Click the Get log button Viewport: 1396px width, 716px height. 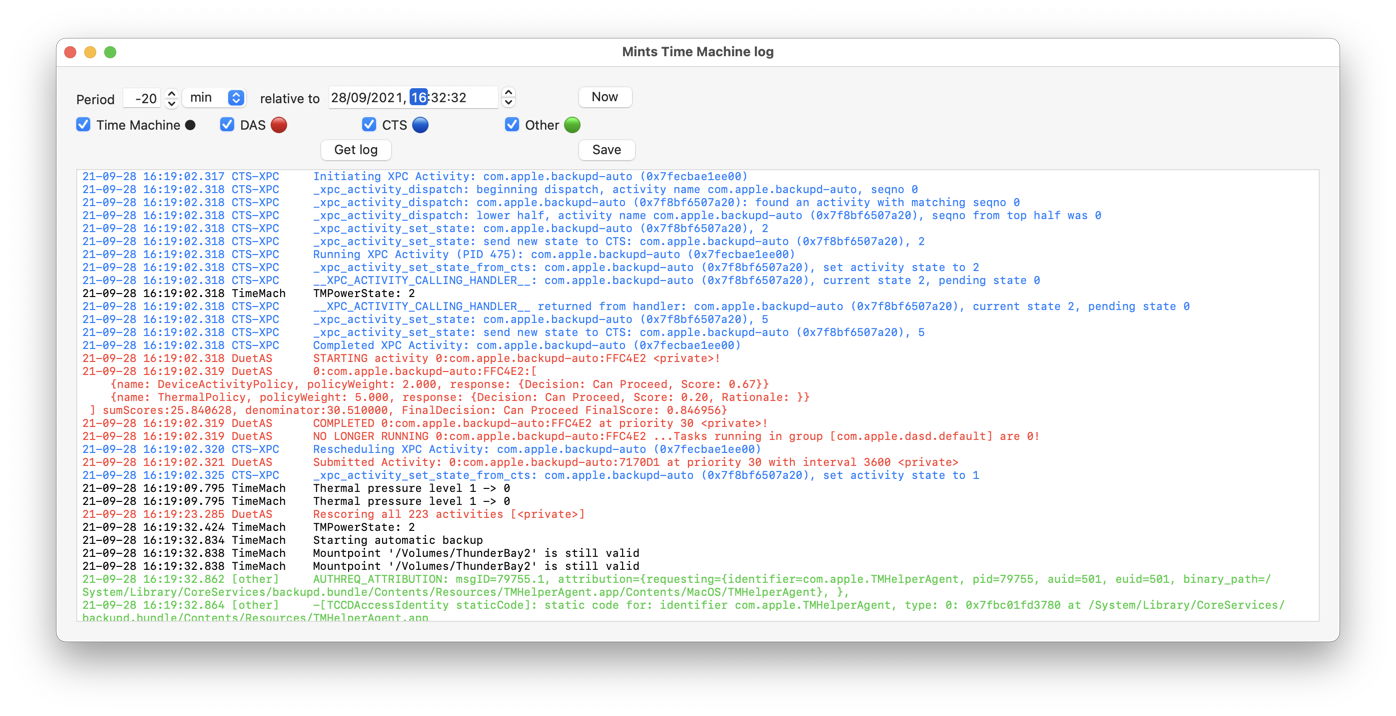(x=355, y=150)
